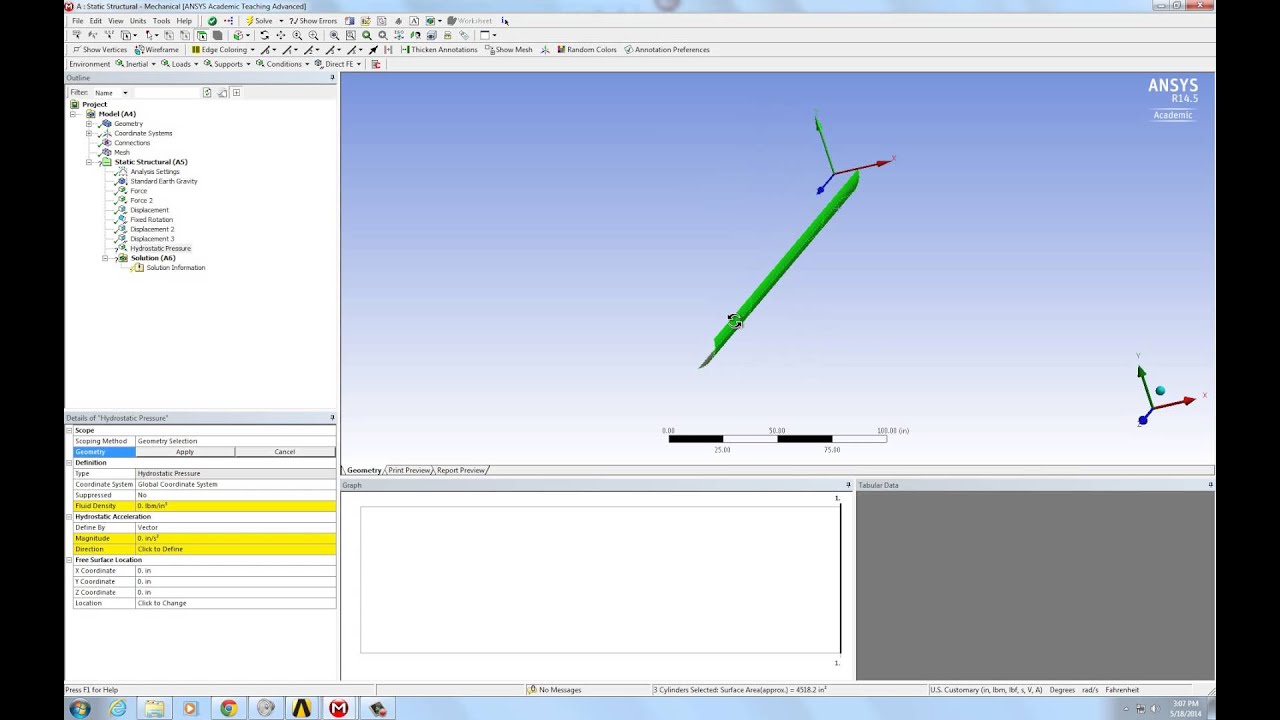Click the Standard Earth Gravity tree icon
Screen dimensions: 1280x720
[122, 181]
